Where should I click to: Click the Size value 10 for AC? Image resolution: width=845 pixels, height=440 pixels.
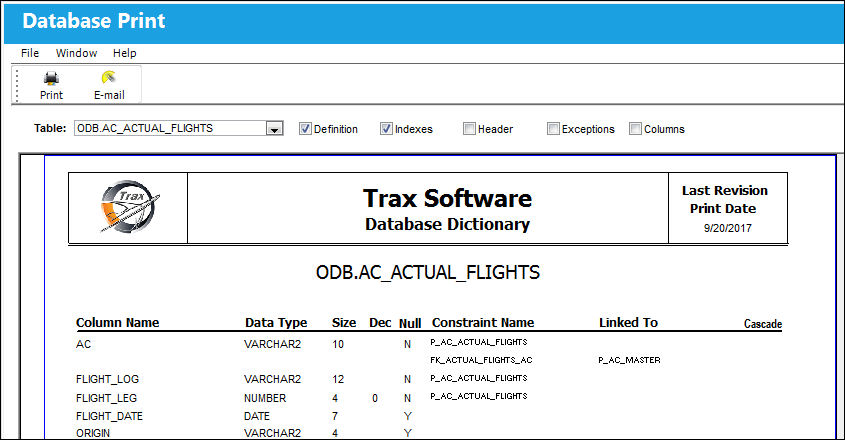click(338, 344)
